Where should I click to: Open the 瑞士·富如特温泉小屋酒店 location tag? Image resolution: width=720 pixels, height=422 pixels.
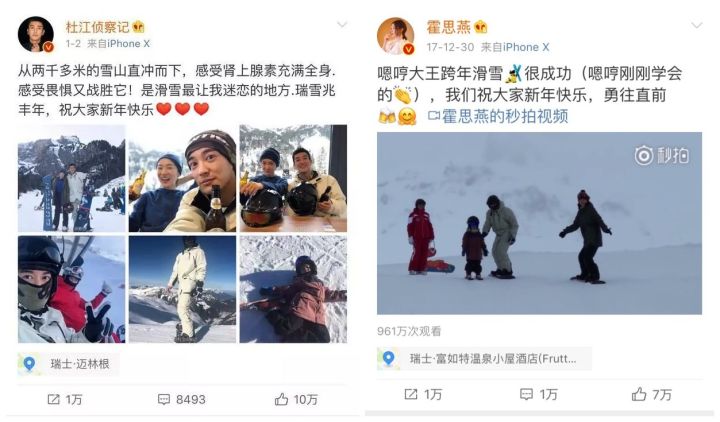click(x=484, y=359)
